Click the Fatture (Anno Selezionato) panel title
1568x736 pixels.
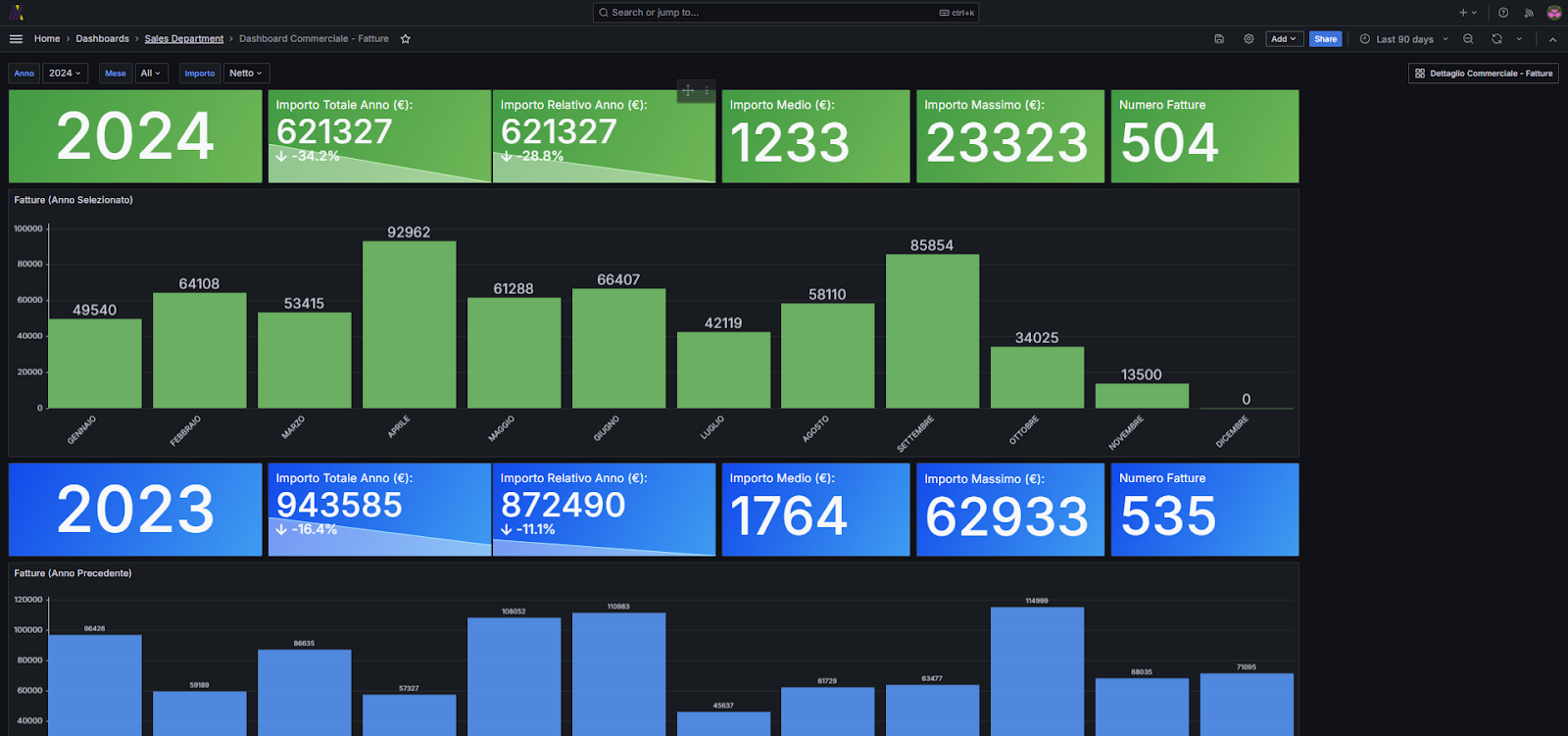click(x=73, y=200)
